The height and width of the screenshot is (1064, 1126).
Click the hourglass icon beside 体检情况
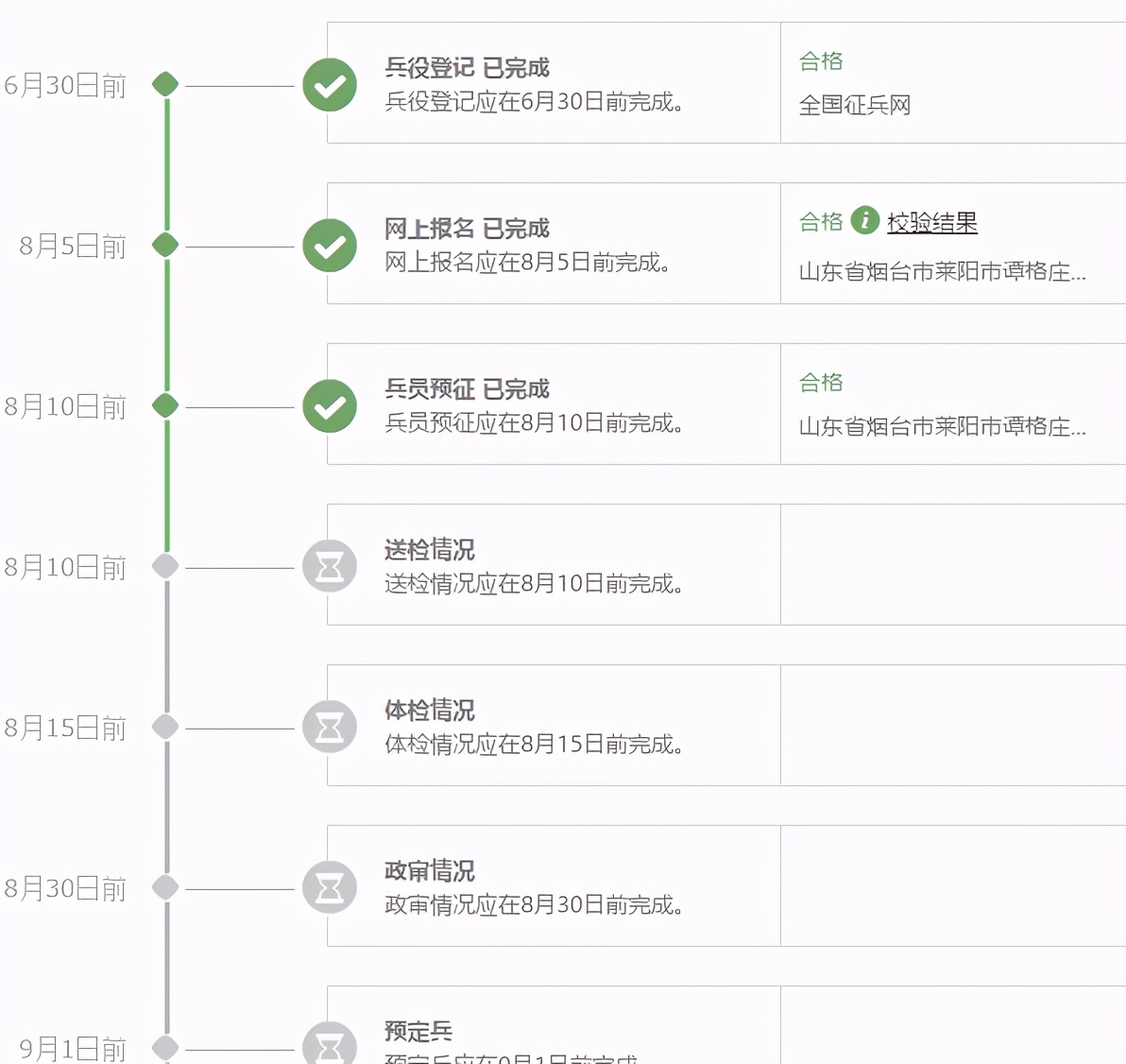330,728
